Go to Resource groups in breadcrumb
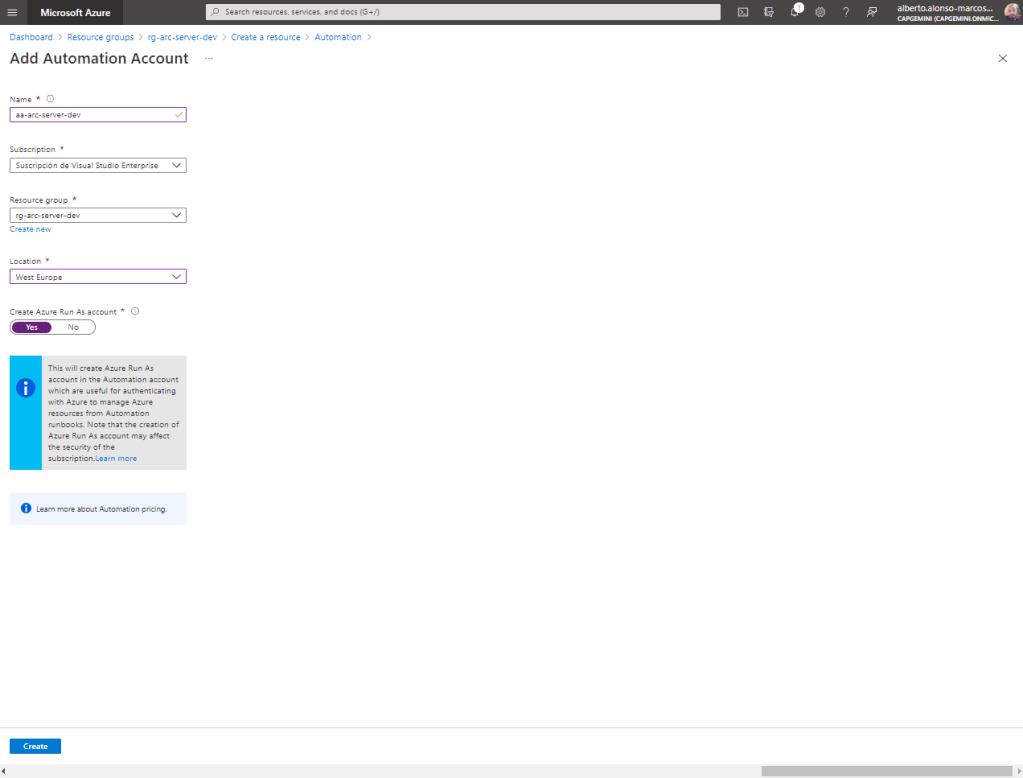Viewport: 1023px width, 778px height. [100, 37]
